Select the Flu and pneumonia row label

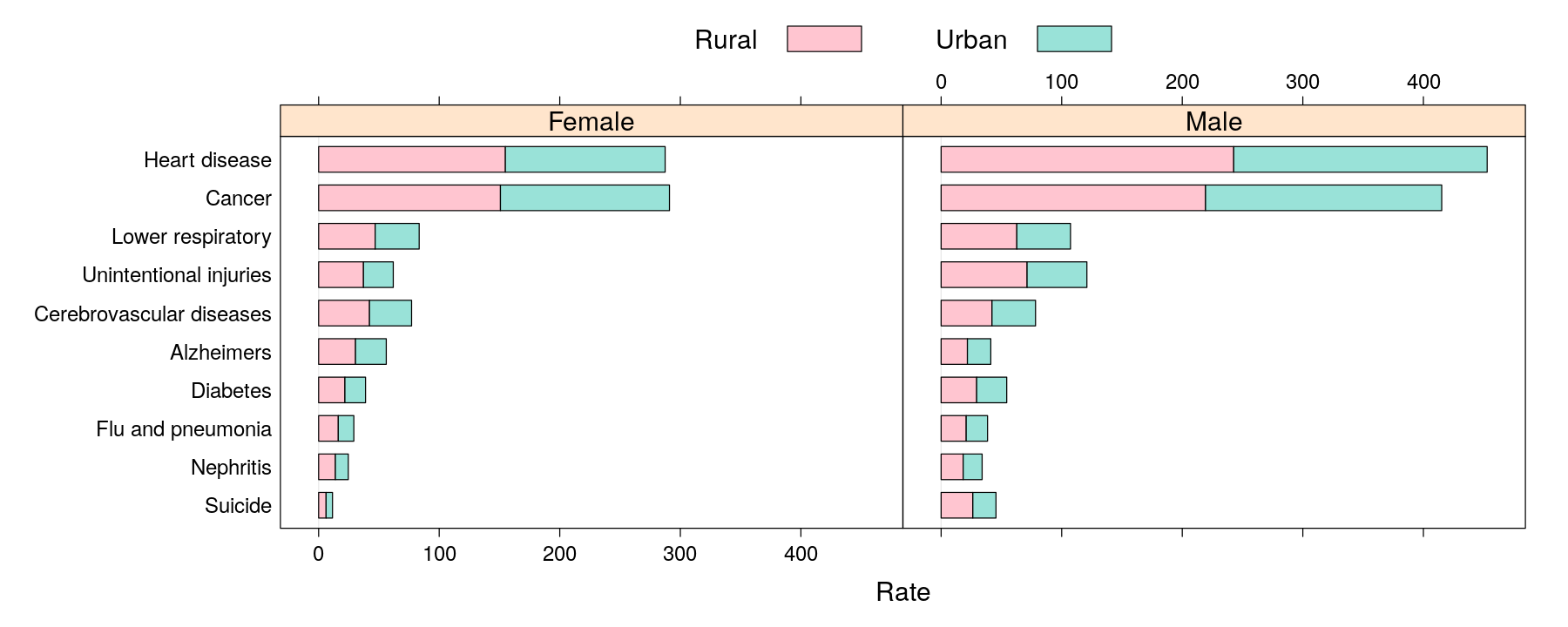183,429
